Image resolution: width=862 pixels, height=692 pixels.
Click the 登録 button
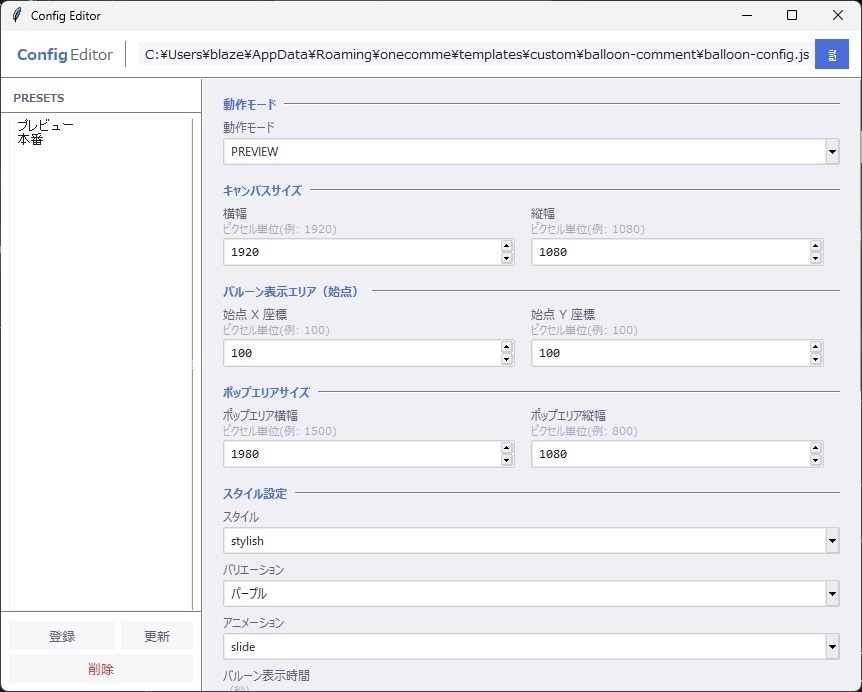[62, 635]
